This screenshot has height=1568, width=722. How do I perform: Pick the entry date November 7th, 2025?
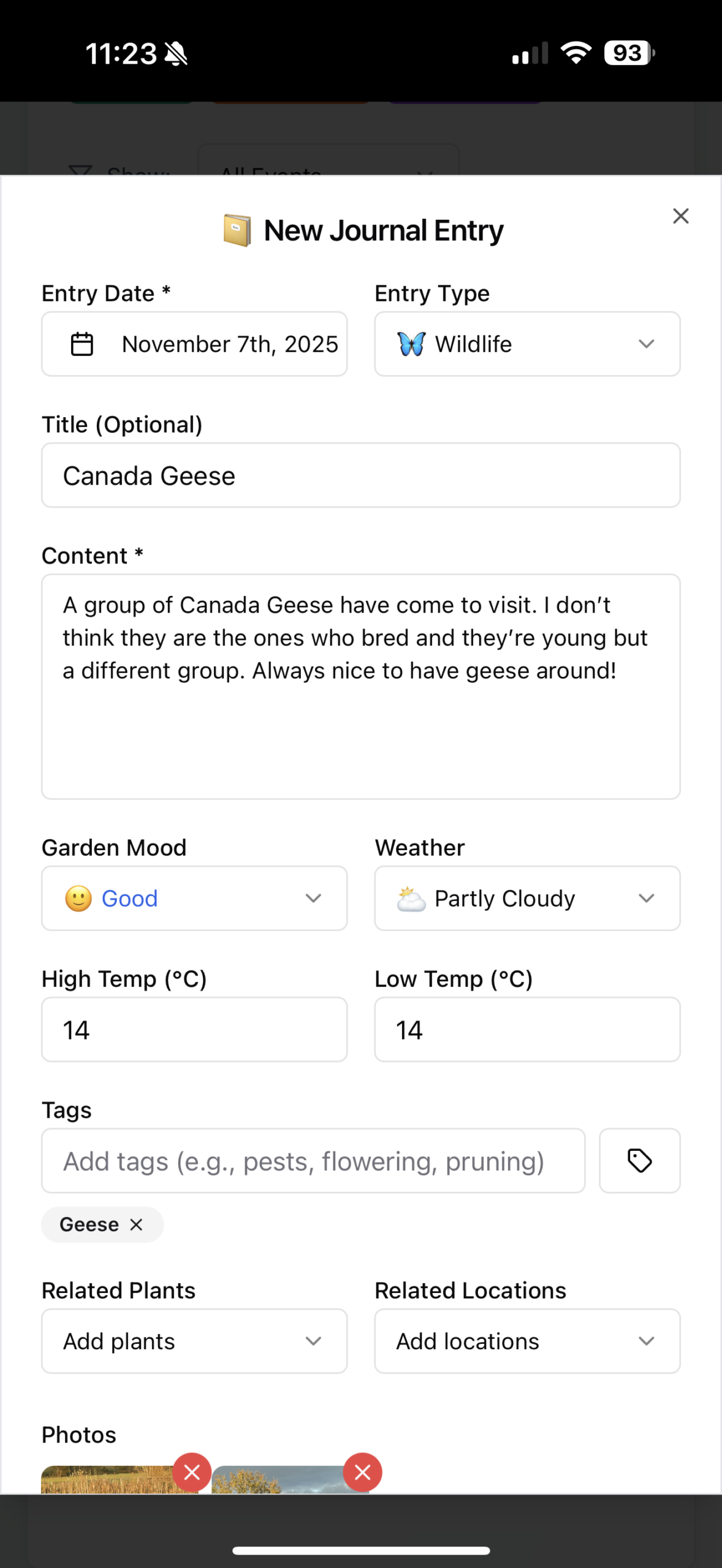click(x=230, y=344)
